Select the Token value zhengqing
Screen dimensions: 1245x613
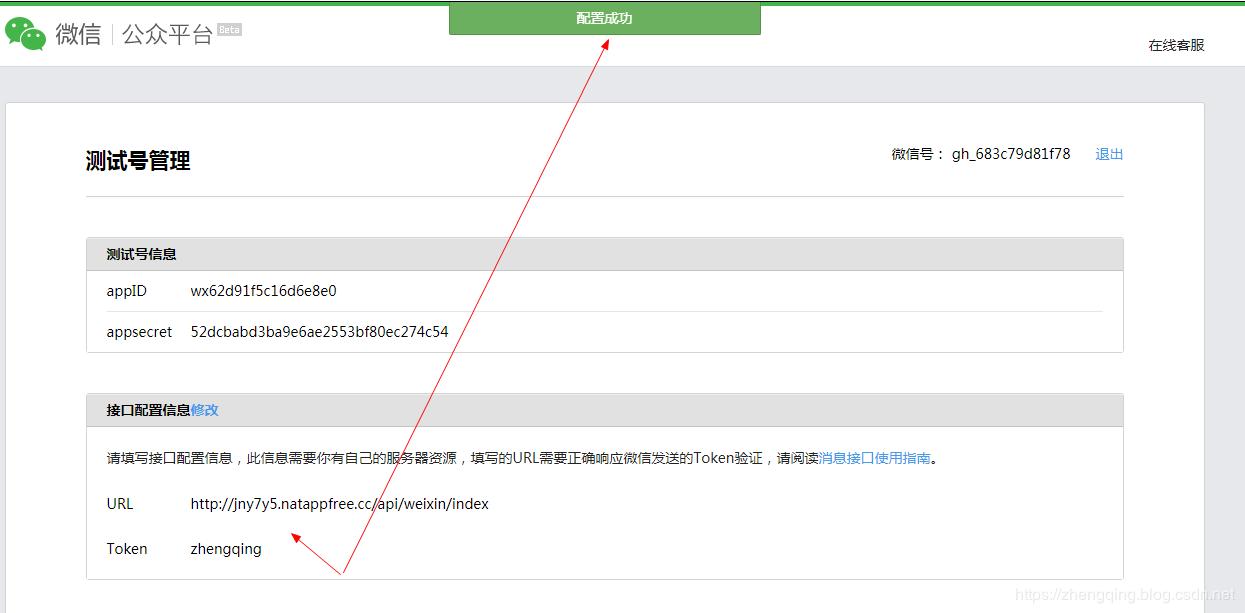[x=225, y=548]
